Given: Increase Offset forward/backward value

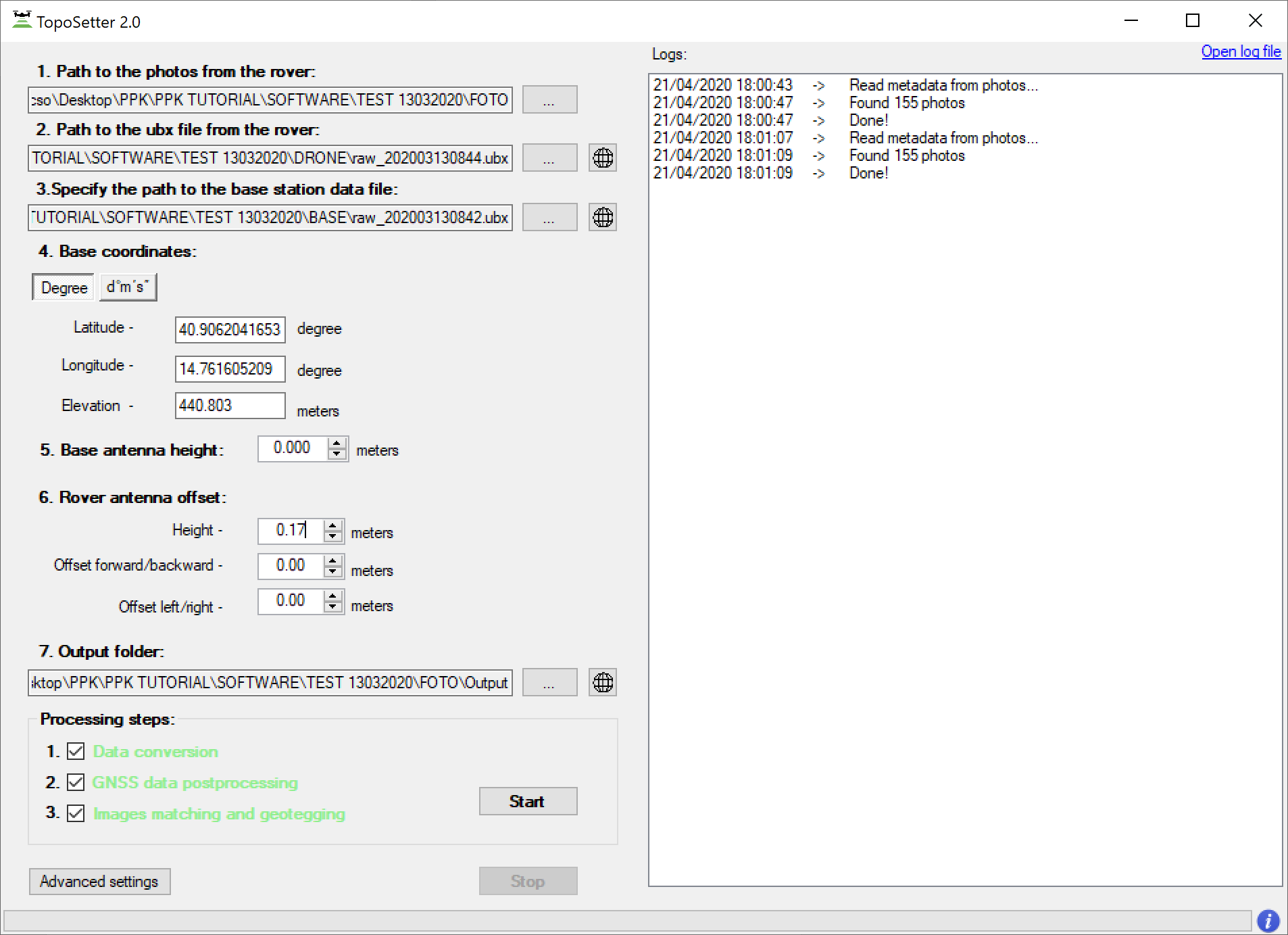Looking at the screenshot, I should pos(332,560).
